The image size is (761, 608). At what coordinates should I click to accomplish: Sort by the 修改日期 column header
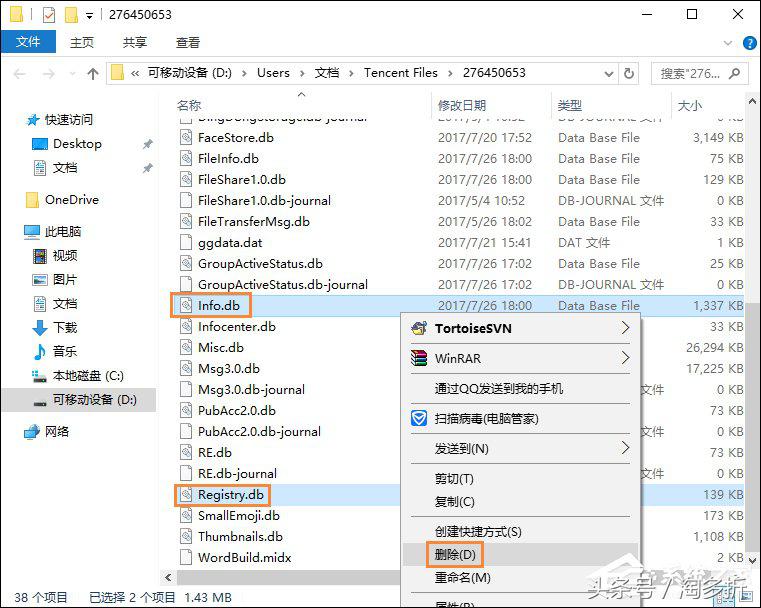pos(462,105)
